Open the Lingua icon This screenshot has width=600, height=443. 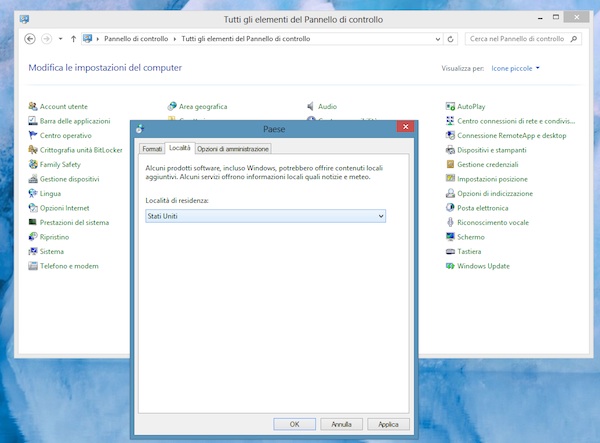click(x=33, y=194)
